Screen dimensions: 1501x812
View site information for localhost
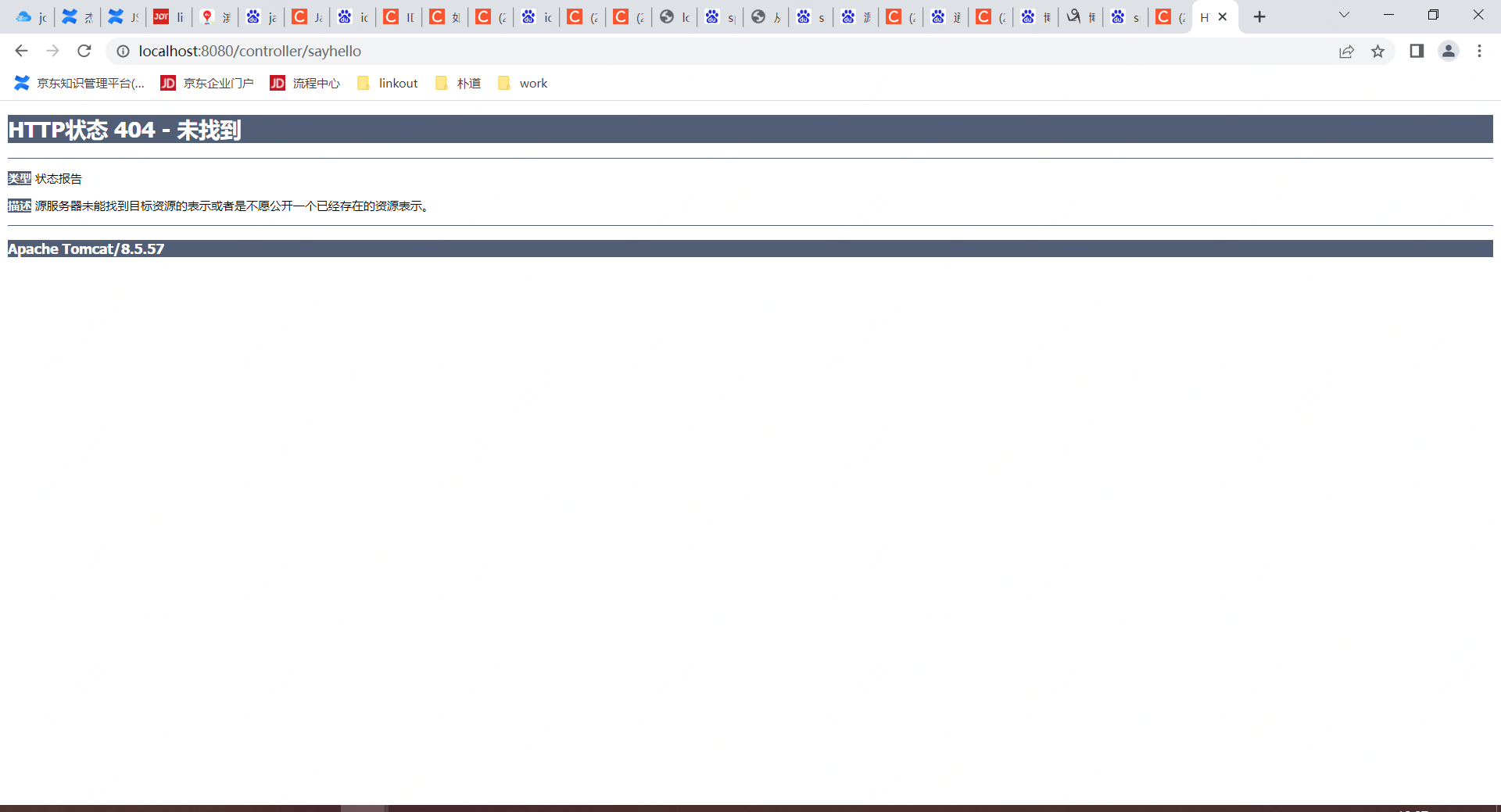pos(123,51)
